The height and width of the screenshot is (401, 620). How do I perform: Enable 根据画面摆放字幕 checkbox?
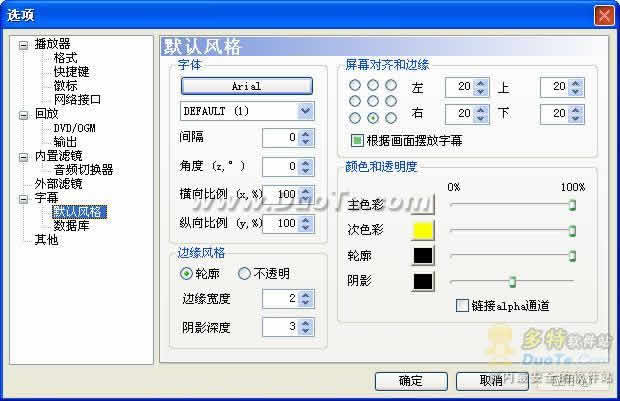coord(356,141)
